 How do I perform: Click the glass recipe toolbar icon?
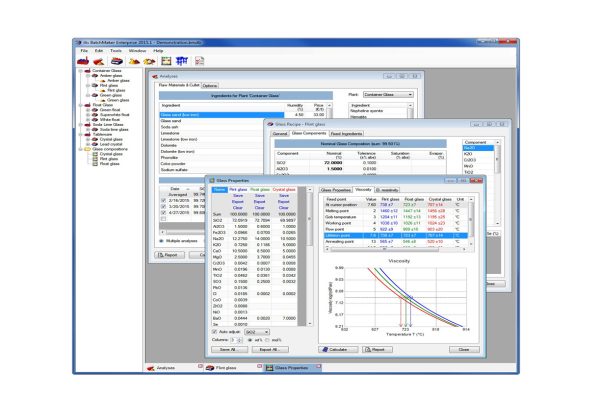[x=117, y=61]
